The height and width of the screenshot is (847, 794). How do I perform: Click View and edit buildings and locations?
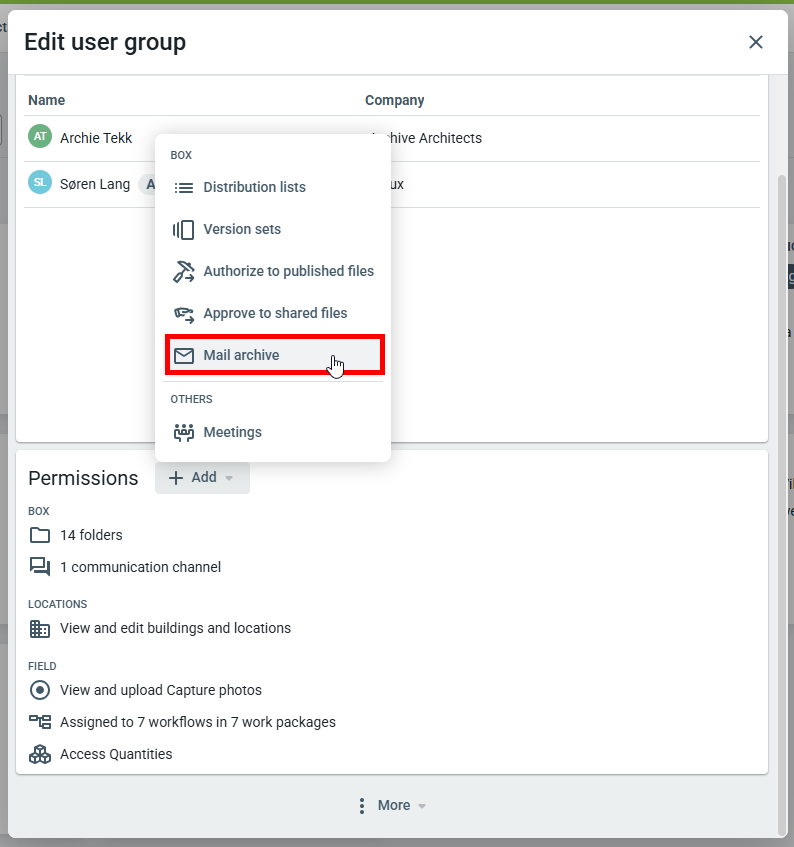pyautogui.click(x=175, y=628)
